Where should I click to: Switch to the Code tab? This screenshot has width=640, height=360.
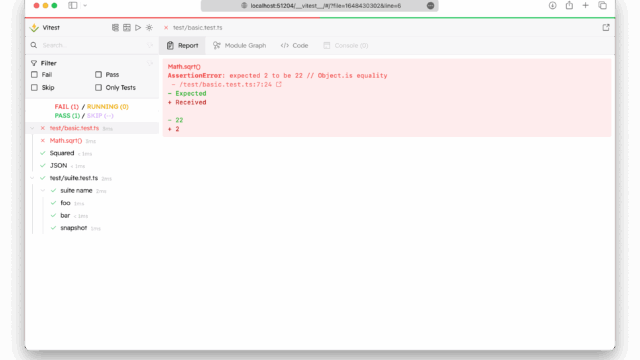(x=294, y=46)
